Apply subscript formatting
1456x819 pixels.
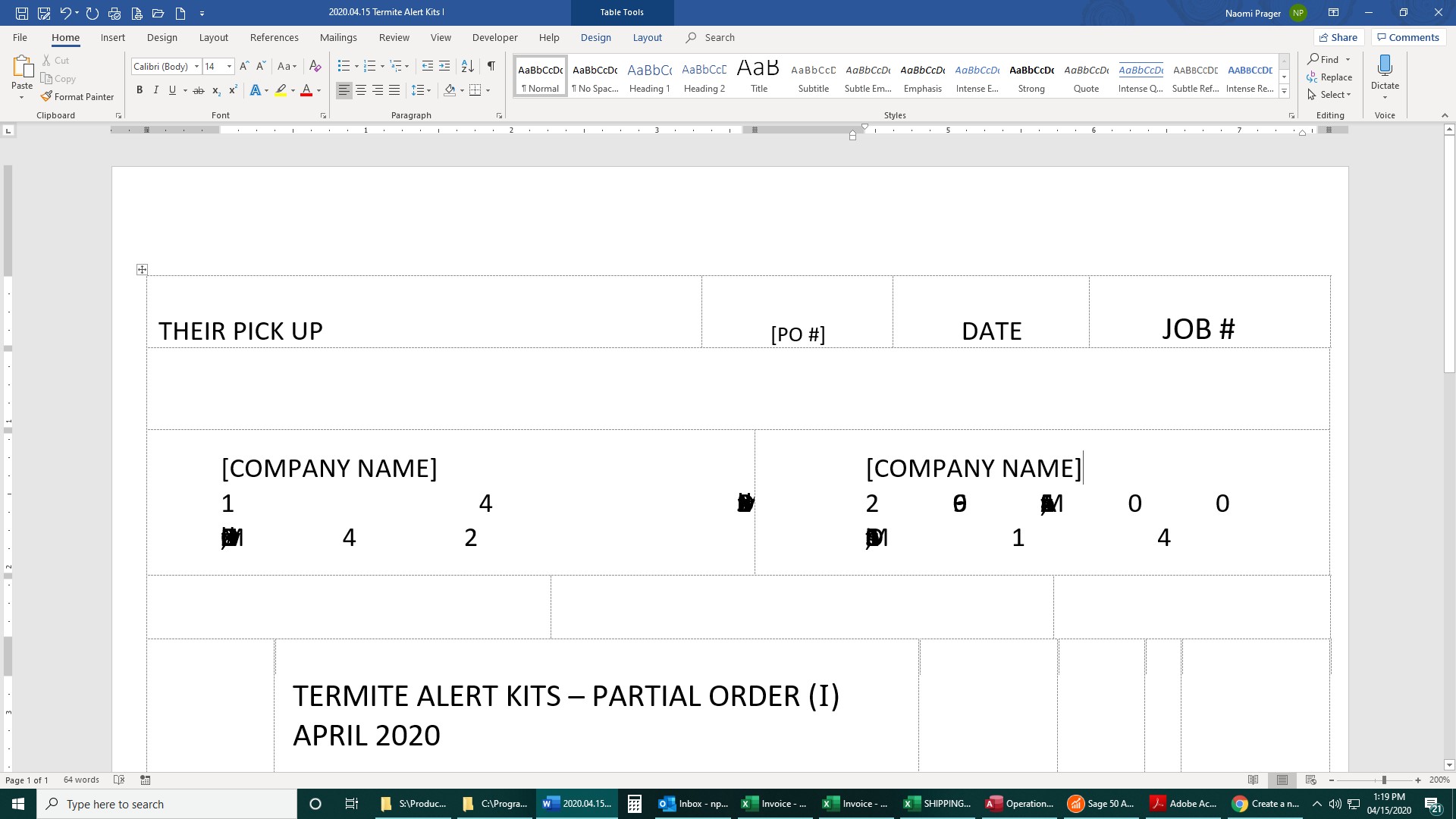(216, 90)
